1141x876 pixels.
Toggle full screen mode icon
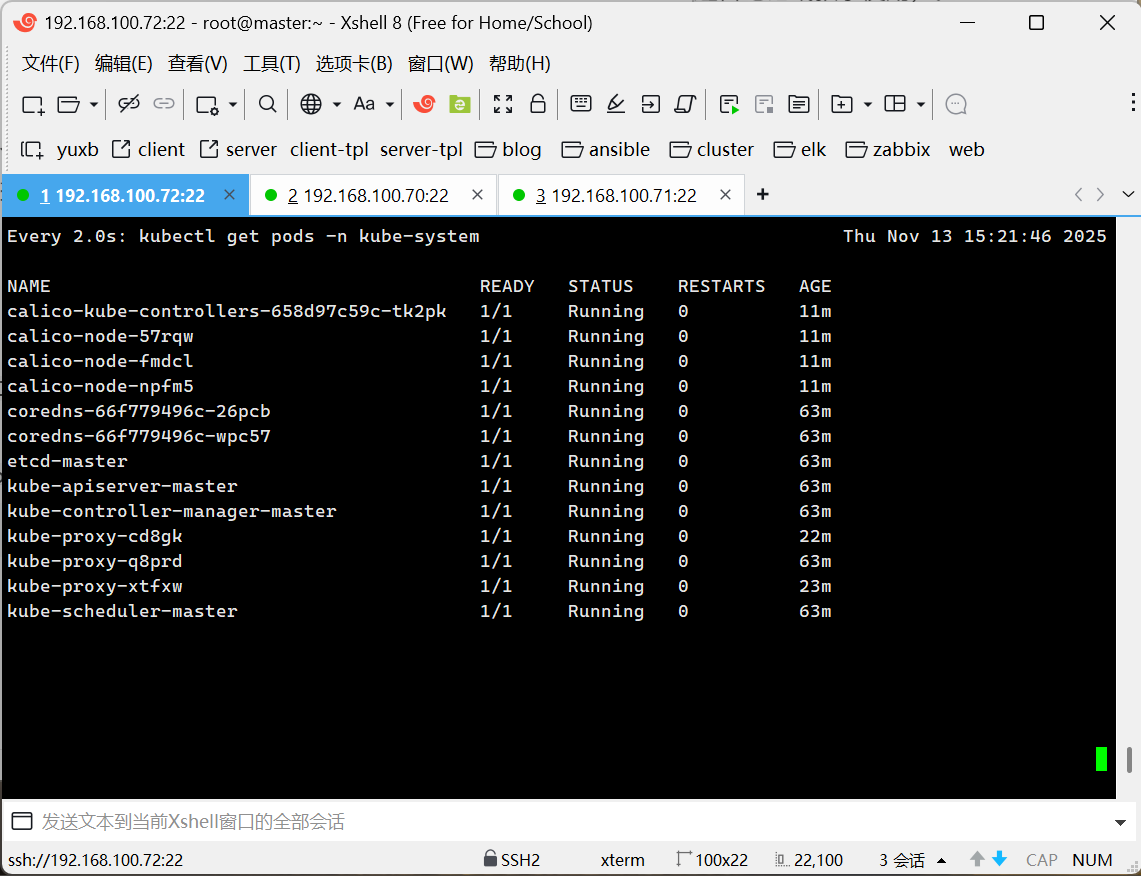pyautogui.click(x=503, y=104)
